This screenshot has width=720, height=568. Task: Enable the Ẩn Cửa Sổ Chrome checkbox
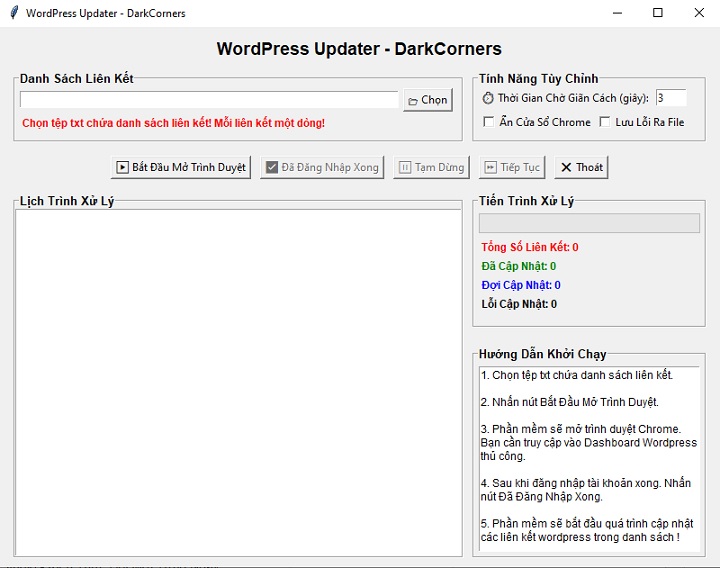click(488, 122)
